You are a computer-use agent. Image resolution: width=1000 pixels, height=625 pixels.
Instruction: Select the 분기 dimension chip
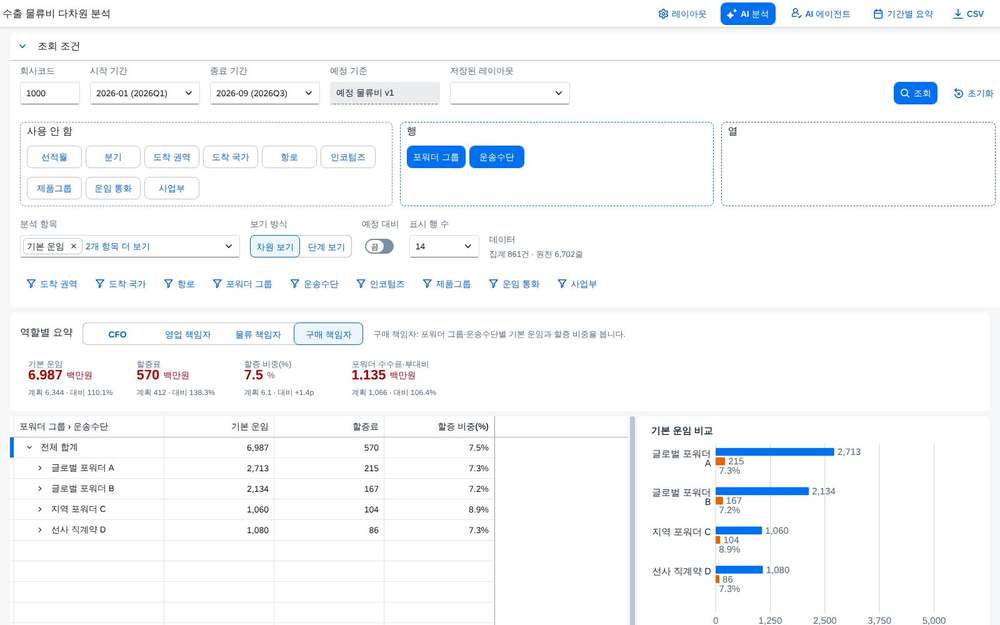[x=113, y=157]
